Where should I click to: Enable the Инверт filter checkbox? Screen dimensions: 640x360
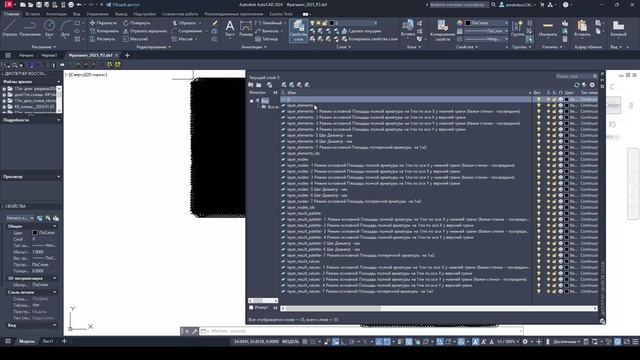point(251,307)
